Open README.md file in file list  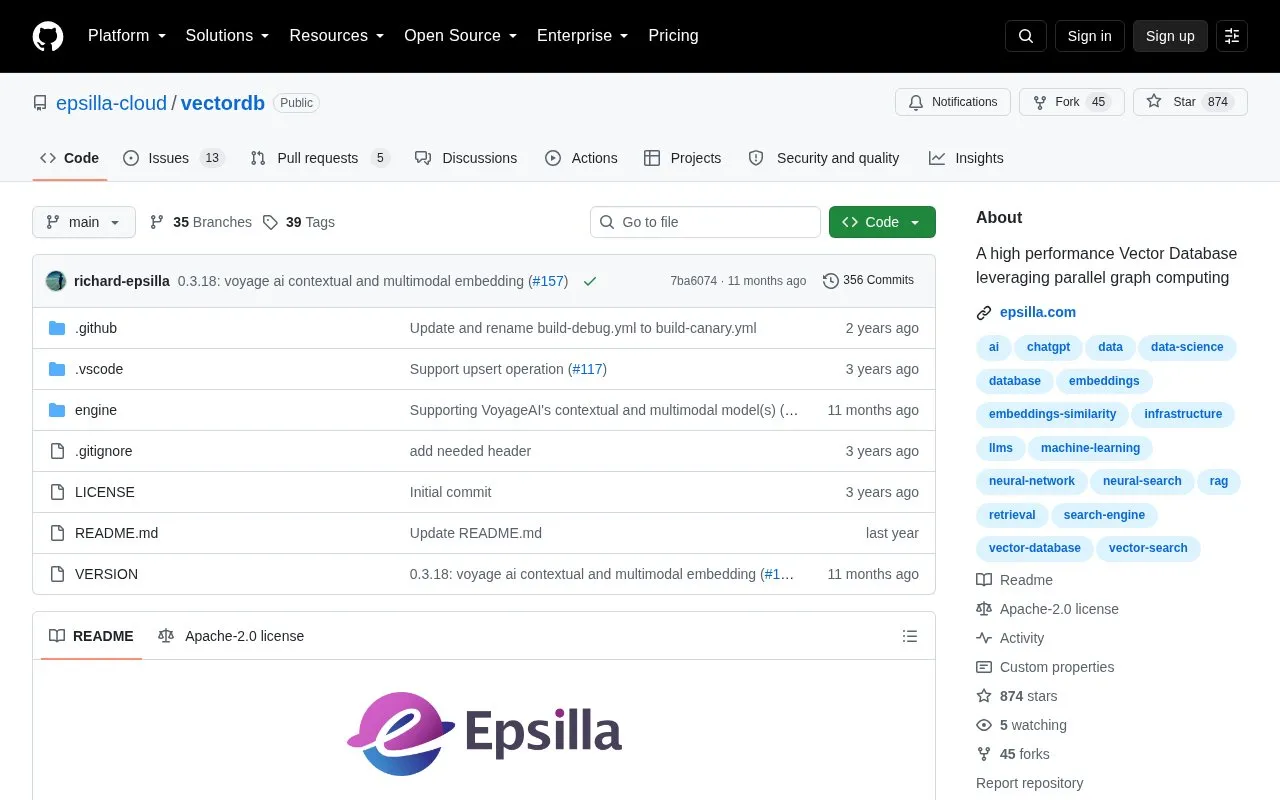(116, 533)
